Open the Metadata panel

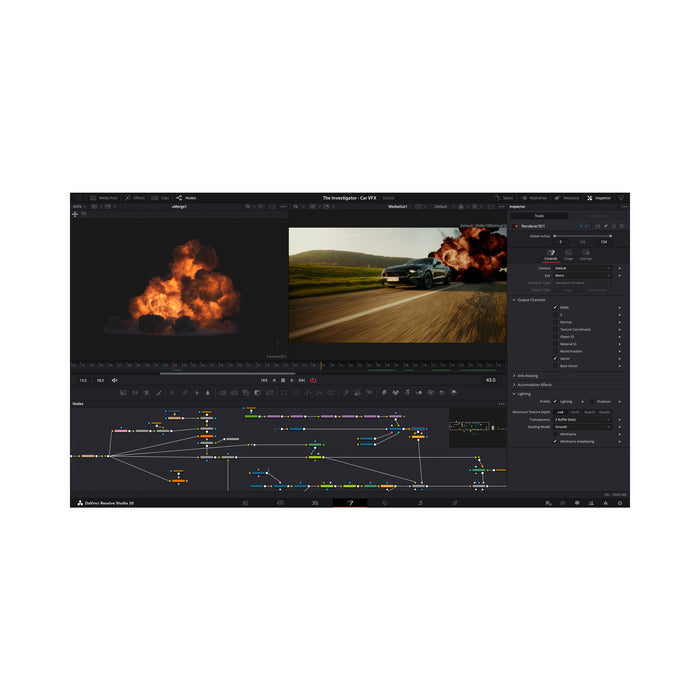click(x=567, y=198)
